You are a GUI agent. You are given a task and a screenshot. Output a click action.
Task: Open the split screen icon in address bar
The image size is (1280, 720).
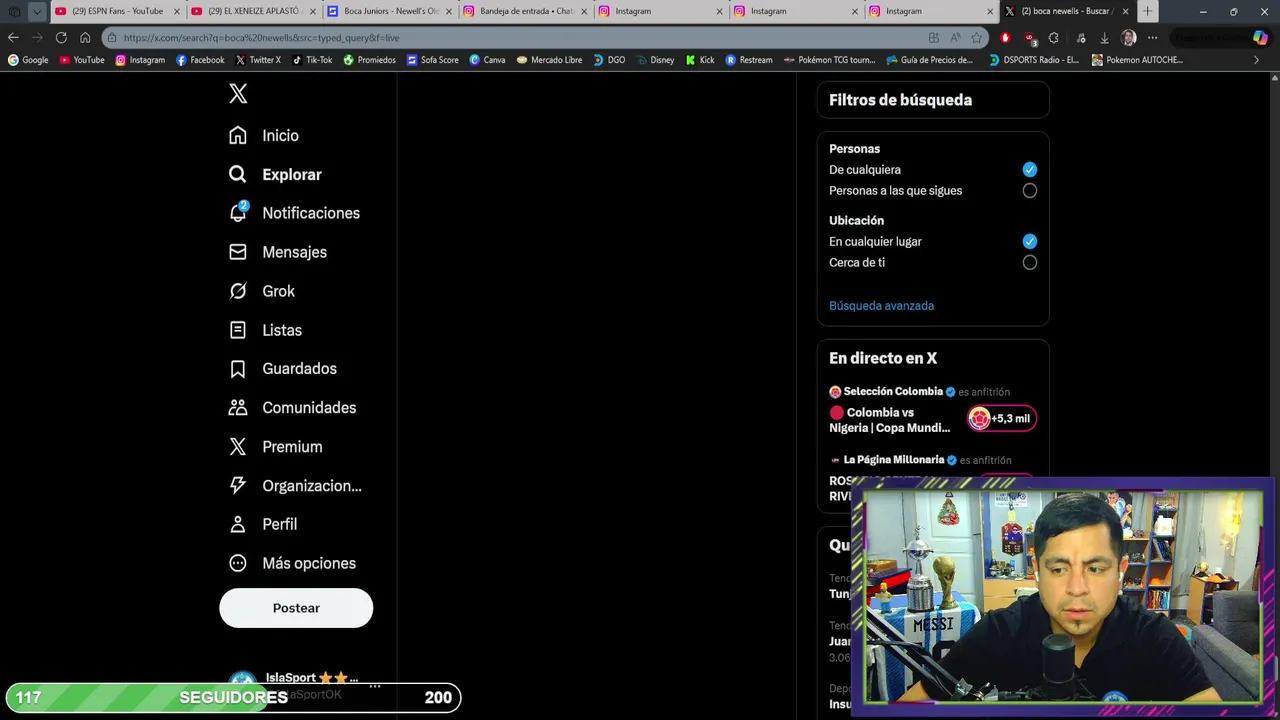[934, 38]
